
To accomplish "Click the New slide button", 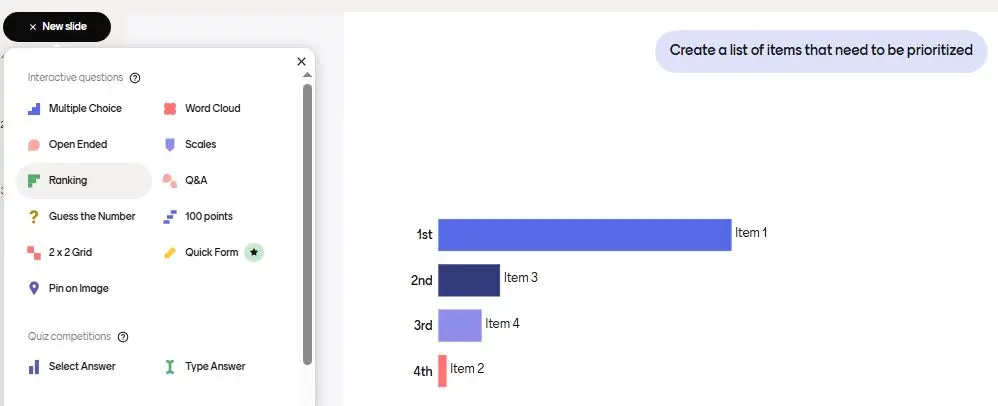I will pyautogui.click(x=57, y=27).
